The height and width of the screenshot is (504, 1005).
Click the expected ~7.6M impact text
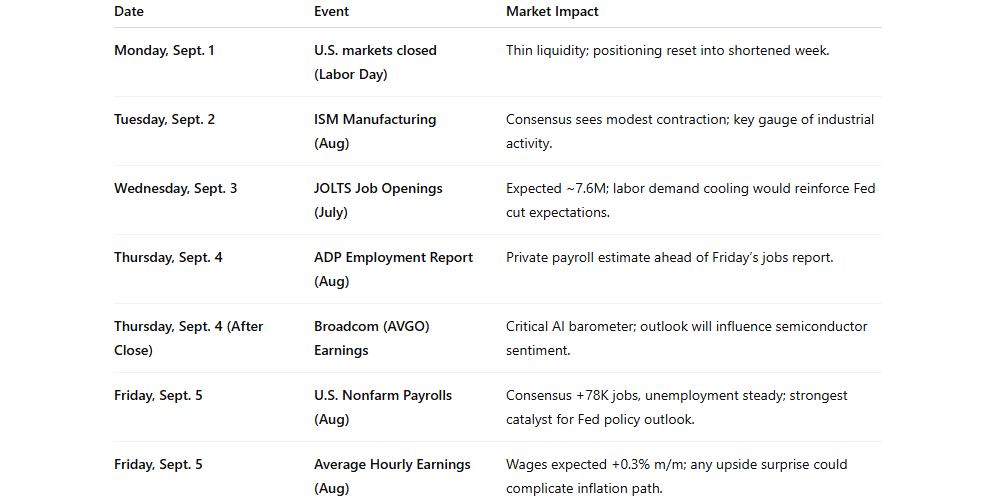(x=690, y=200)
